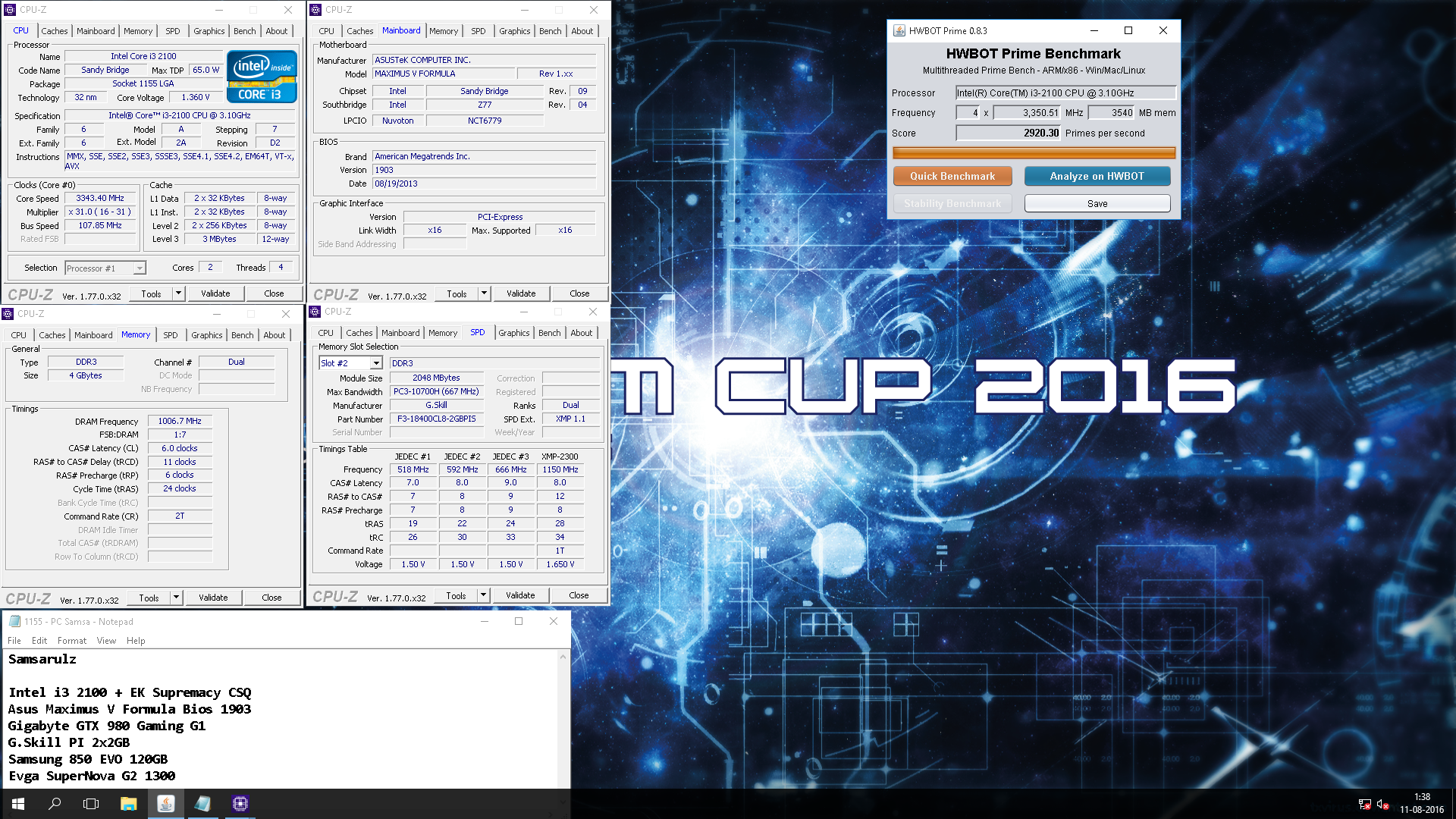The width and height of the screenshot is (1456, 819).
Task: Click CPU-Z title icon in CPU tab window
Action: point(10,10)
